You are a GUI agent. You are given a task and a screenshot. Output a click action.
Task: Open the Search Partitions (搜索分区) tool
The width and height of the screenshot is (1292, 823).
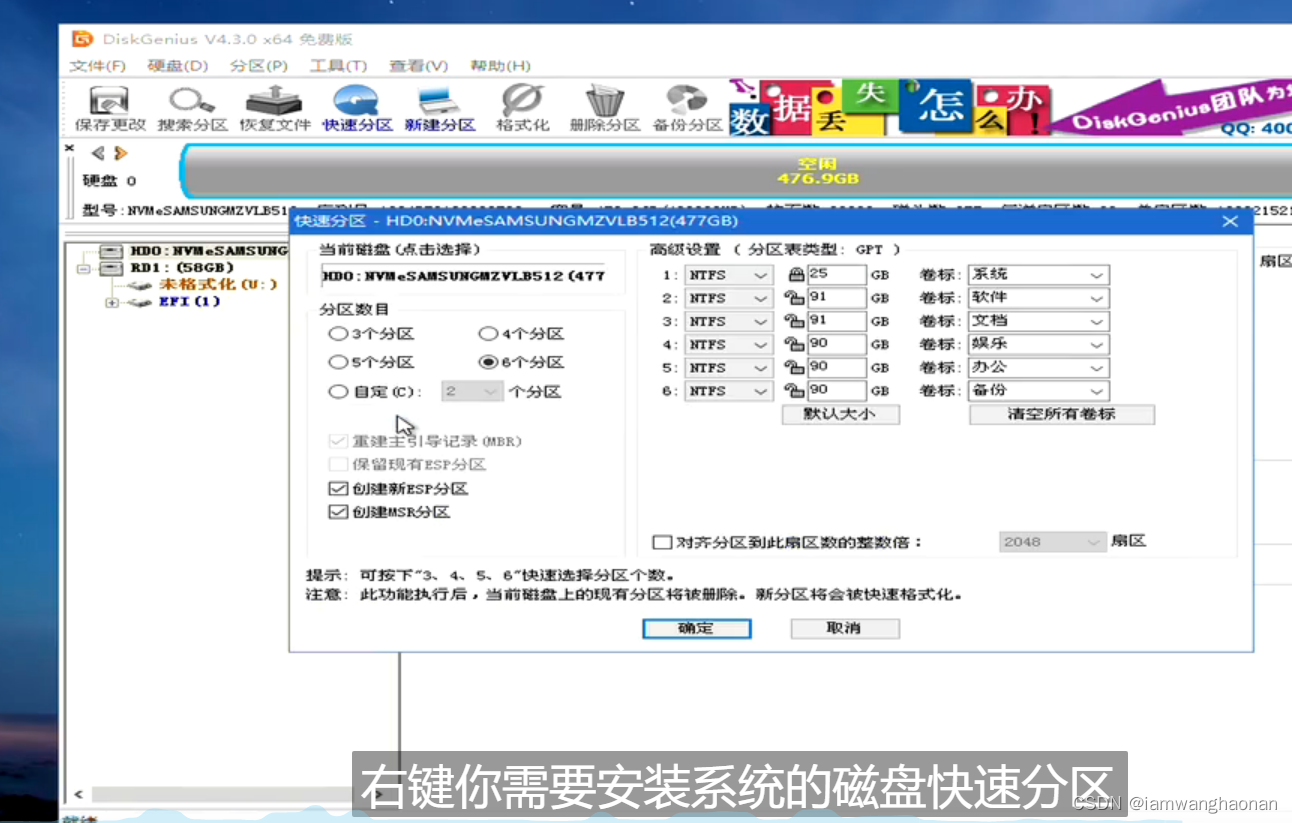[x=192, y=109]
